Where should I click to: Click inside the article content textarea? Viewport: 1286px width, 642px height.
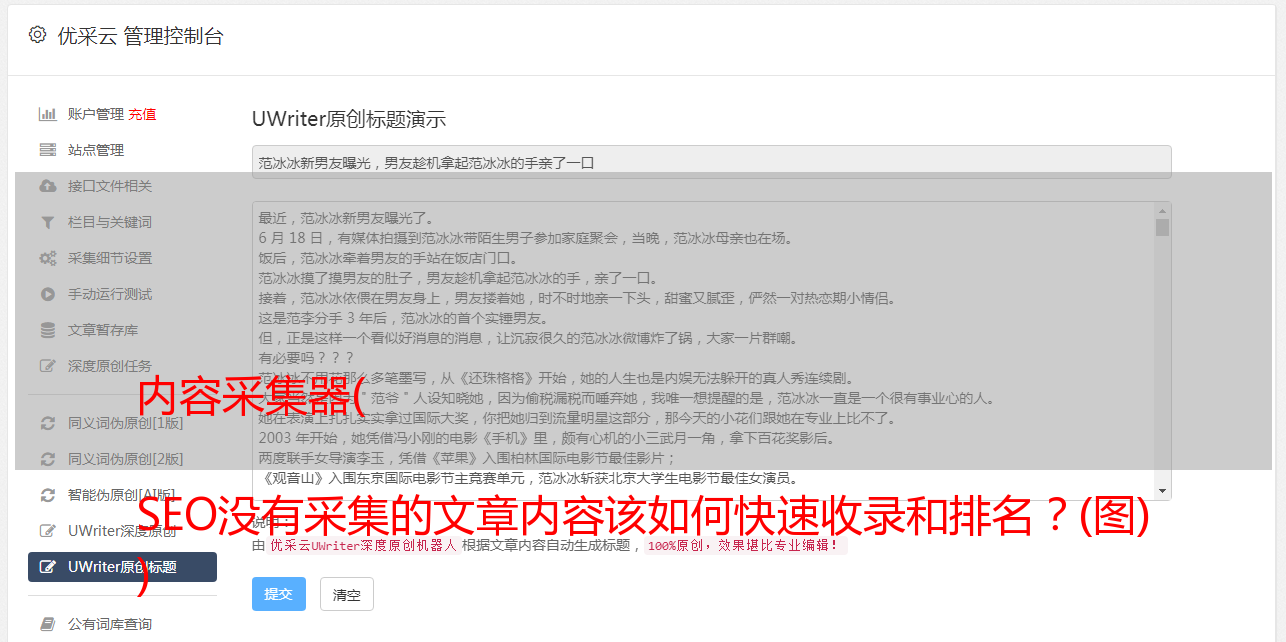click(x=703, y=351)
